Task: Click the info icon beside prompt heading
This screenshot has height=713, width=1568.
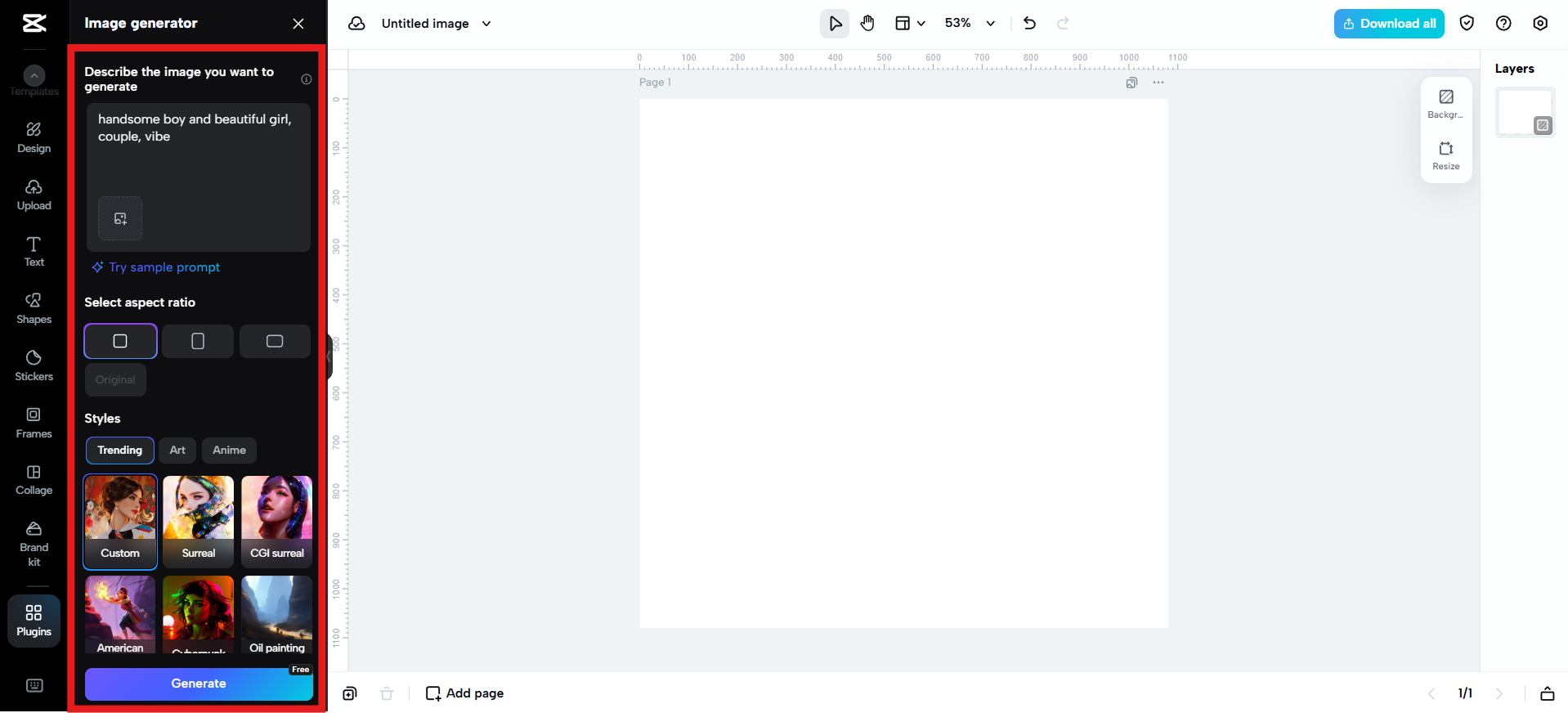Action: pyautogui.click(x=307, y=79)
